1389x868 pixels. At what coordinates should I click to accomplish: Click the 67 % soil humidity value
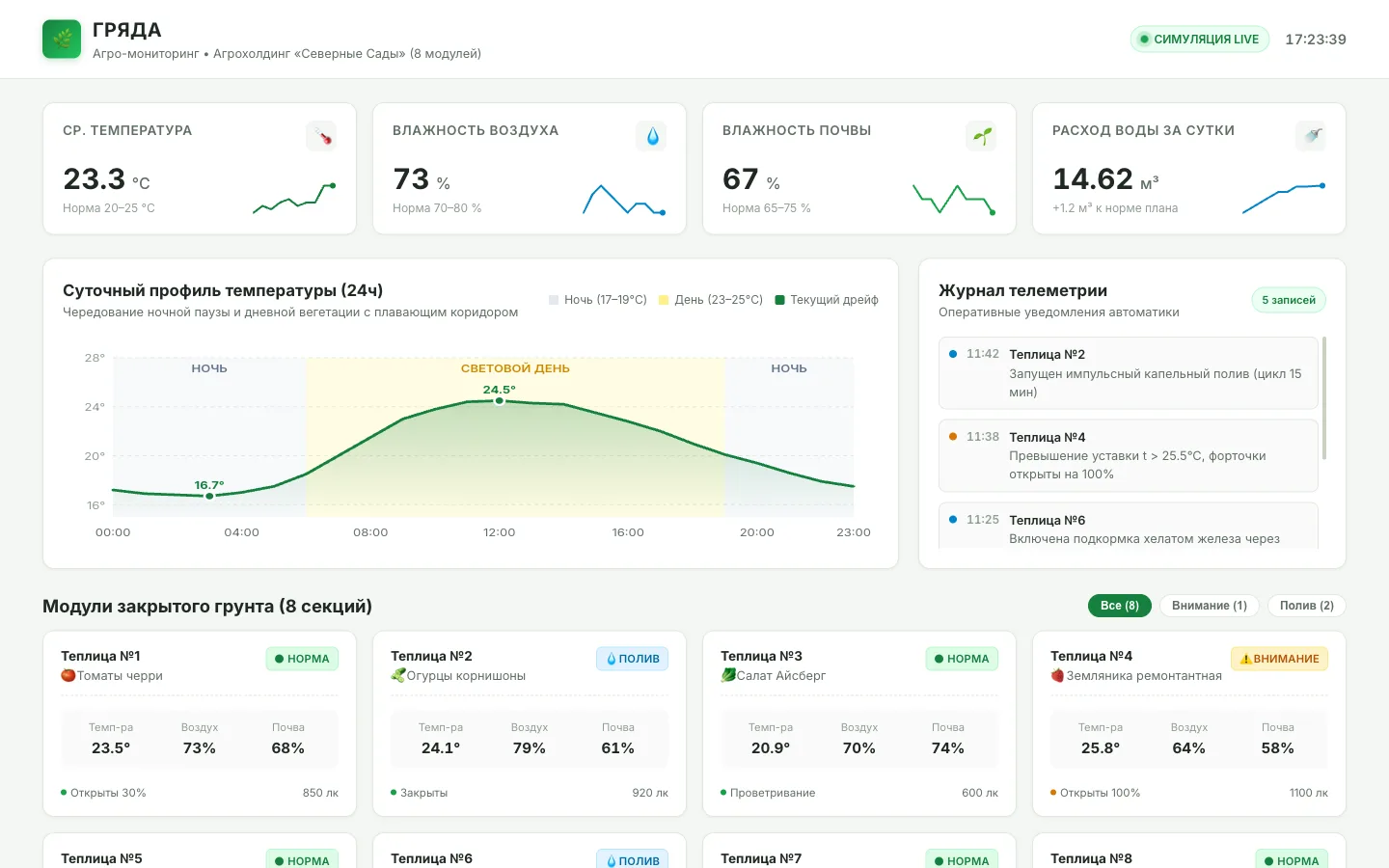[751, 179]
